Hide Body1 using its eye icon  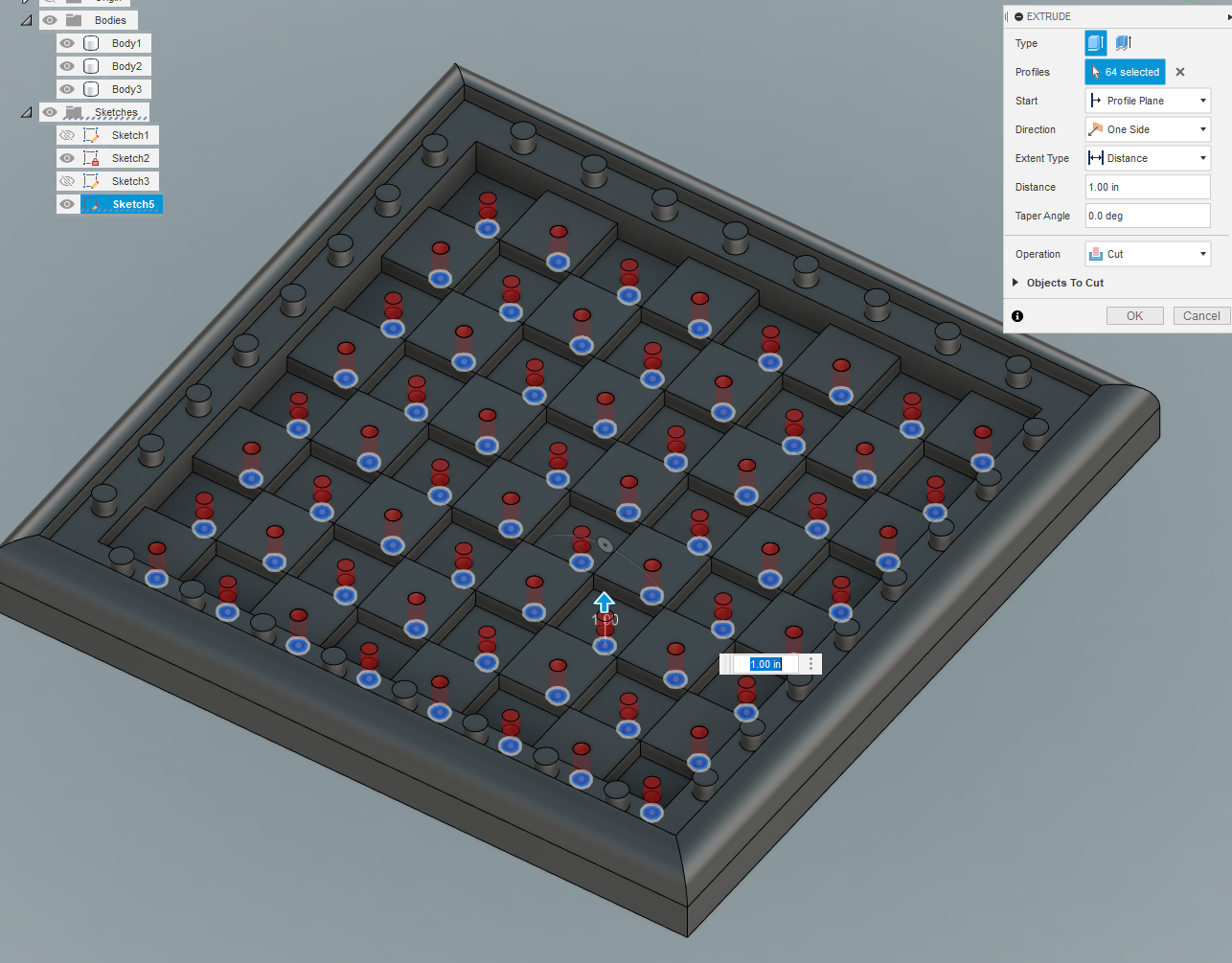point(67,43)
